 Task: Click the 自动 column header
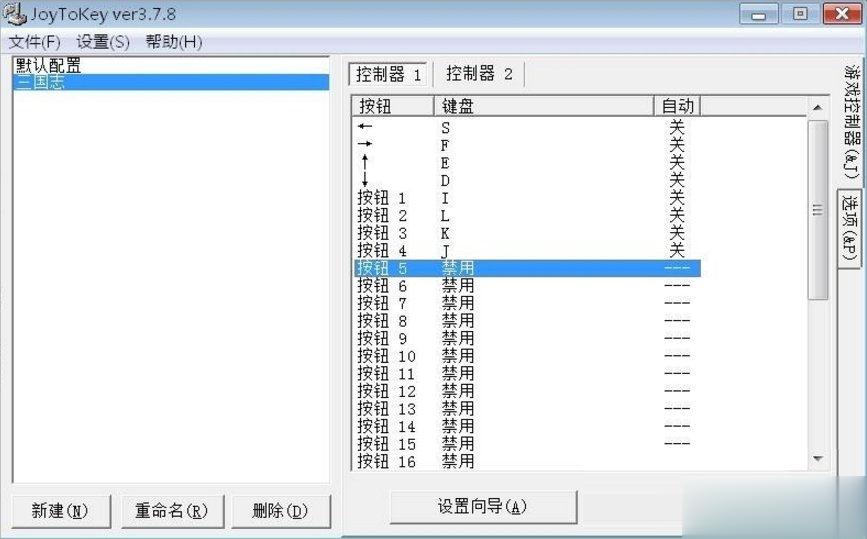[678, 106]
